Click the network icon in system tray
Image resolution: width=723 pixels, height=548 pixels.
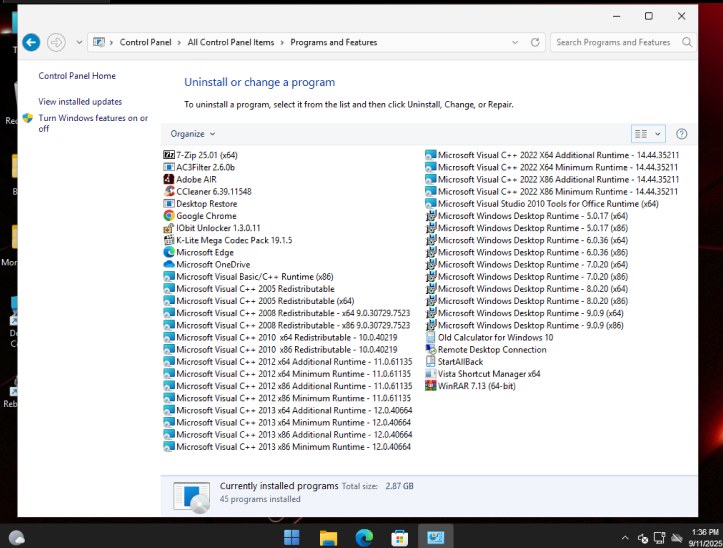659,538
